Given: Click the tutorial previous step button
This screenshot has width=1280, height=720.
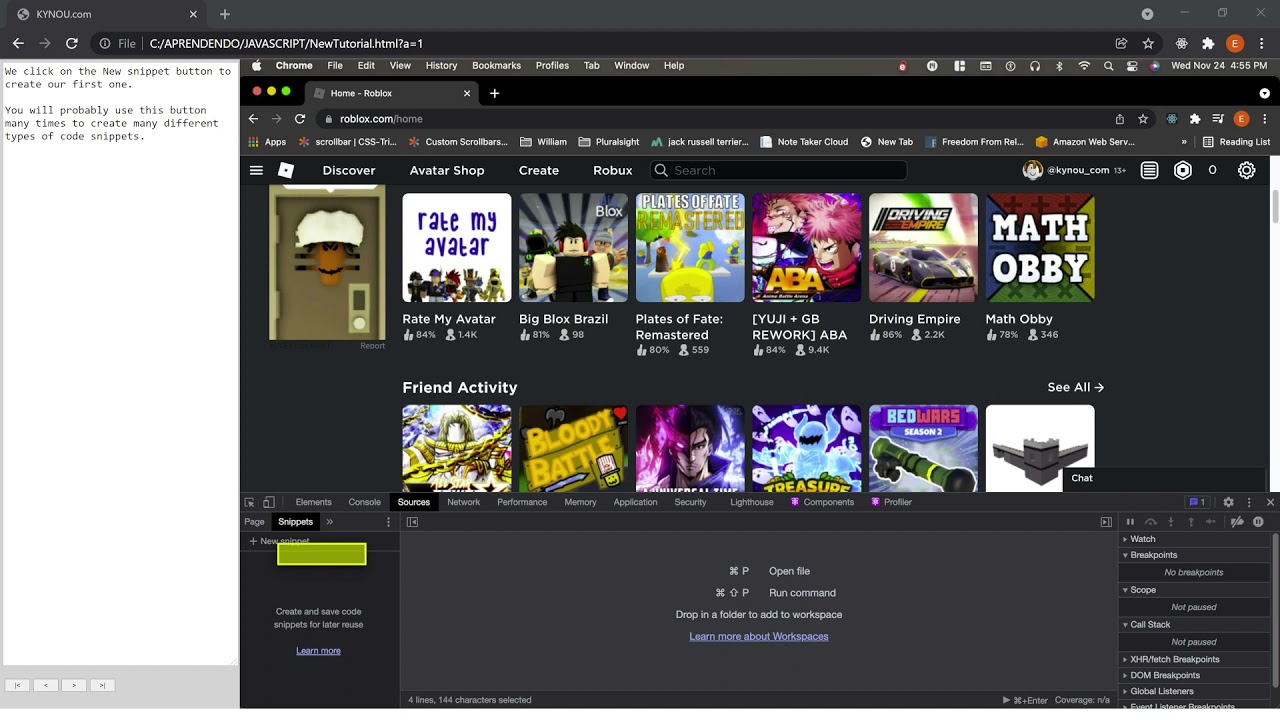Looking at the screenshot, I should (45, 685).
